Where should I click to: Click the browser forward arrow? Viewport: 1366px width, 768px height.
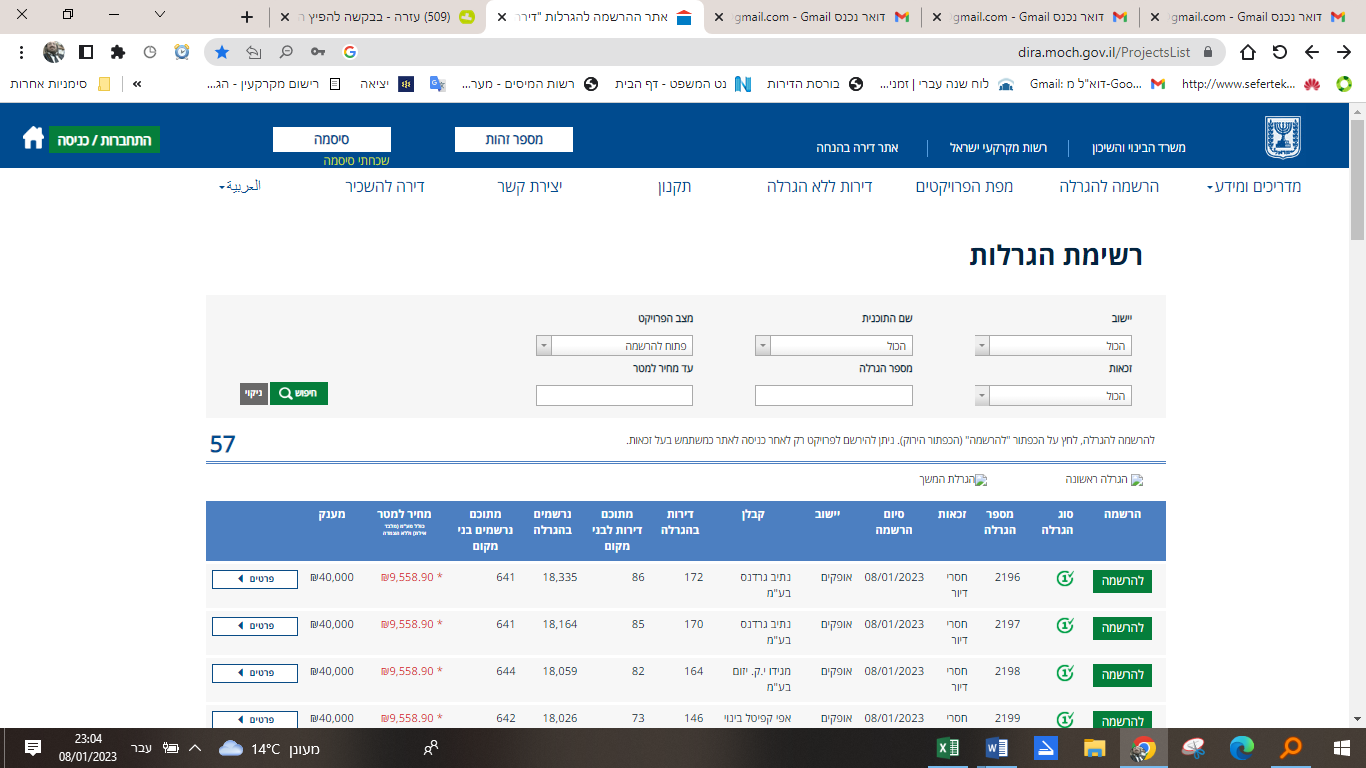[1311, 52]
